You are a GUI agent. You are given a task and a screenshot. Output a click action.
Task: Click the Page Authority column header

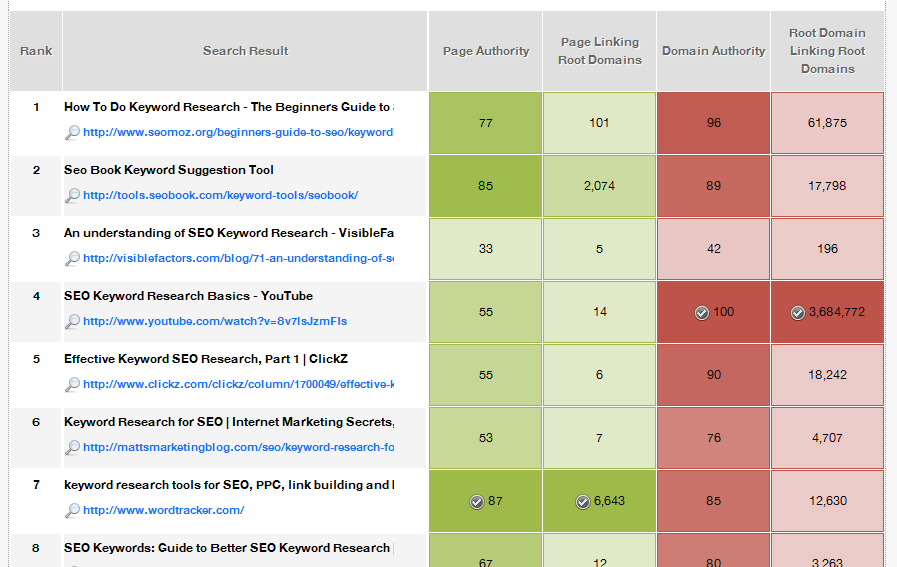(x=486, y=51)
